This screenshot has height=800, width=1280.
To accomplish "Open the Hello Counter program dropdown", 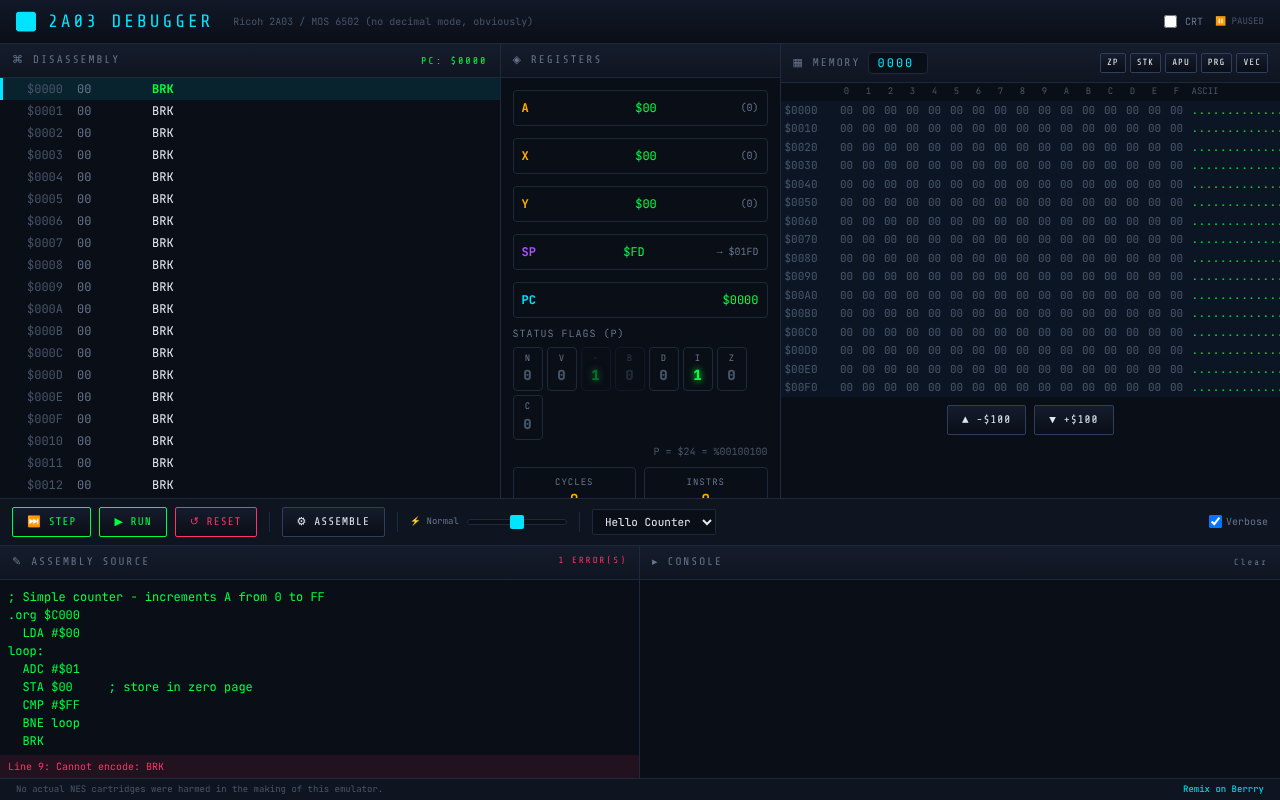I will click(x=653, y=521).
